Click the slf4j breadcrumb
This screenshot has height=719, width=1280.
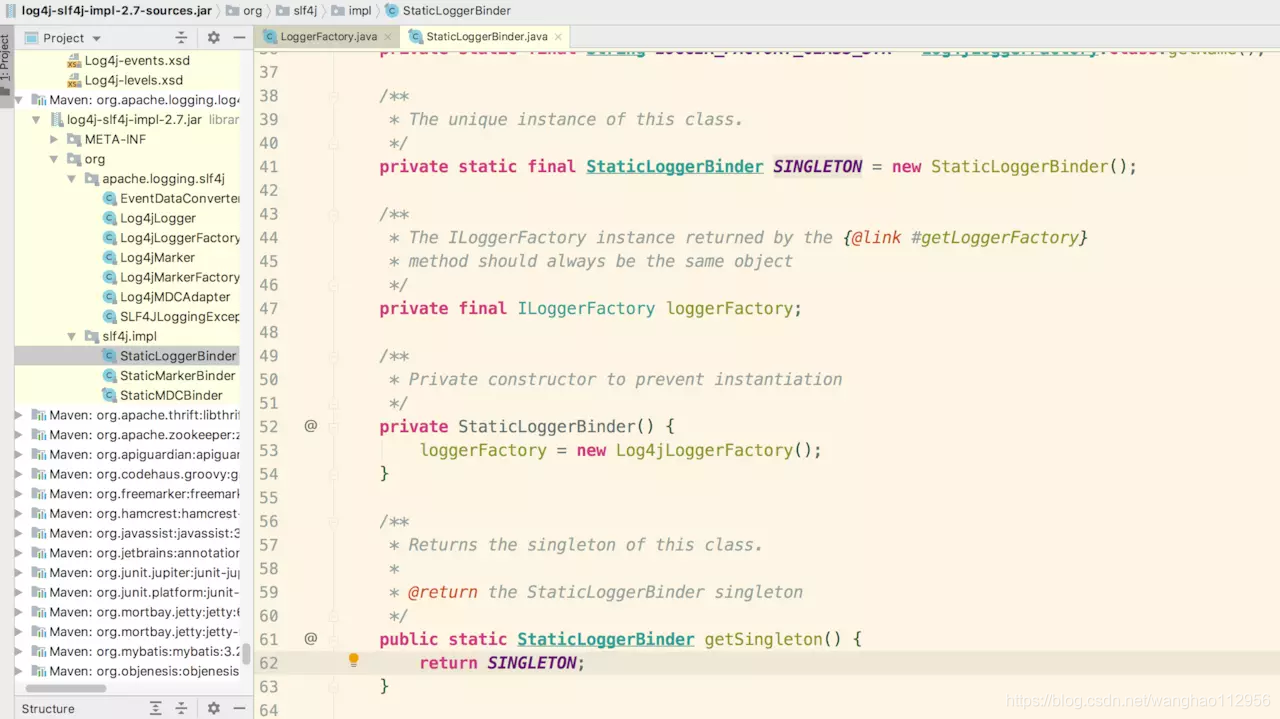click(x=295, y=11)
